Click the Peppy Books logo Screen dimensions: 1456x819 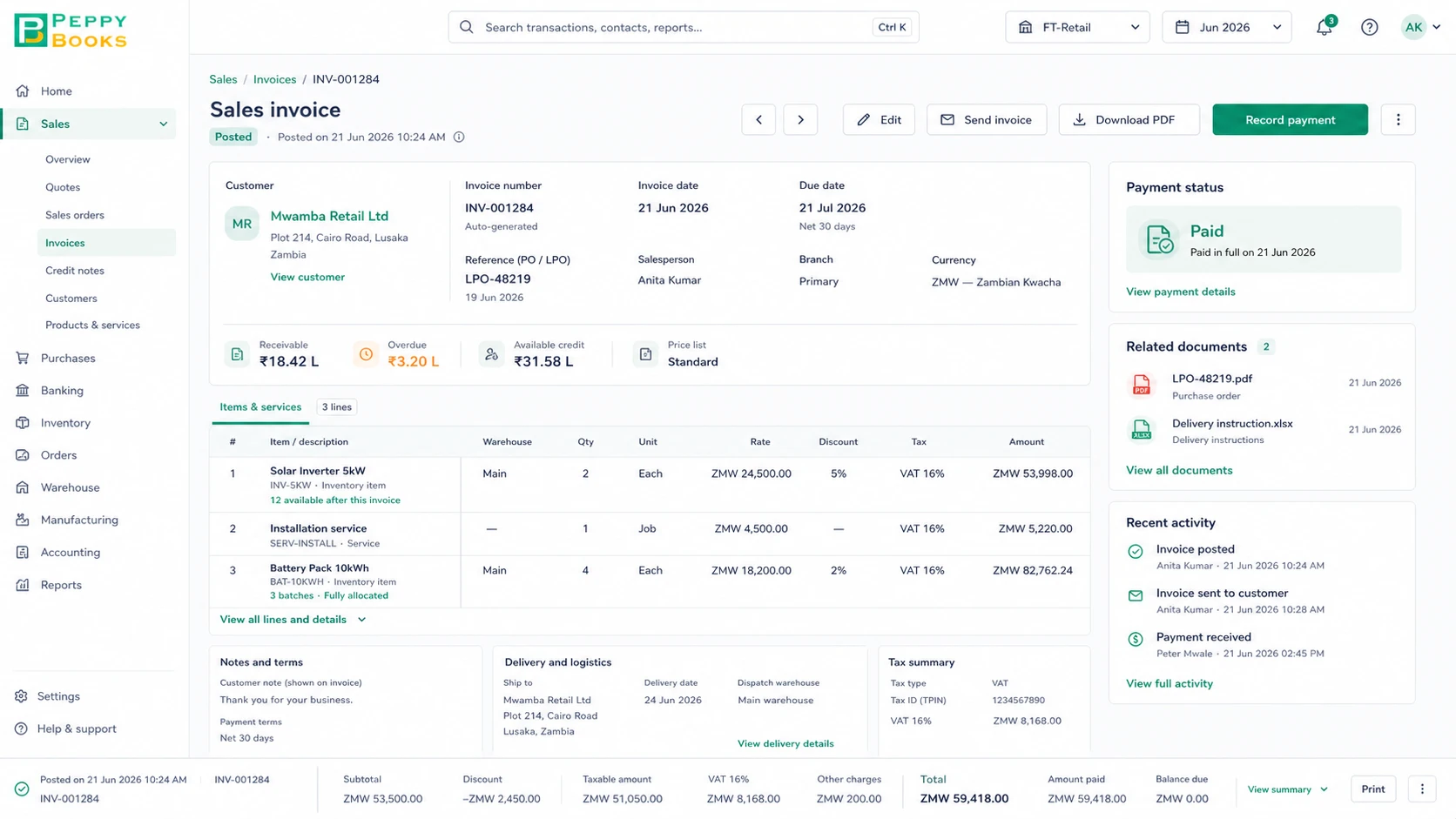[71, 30]
